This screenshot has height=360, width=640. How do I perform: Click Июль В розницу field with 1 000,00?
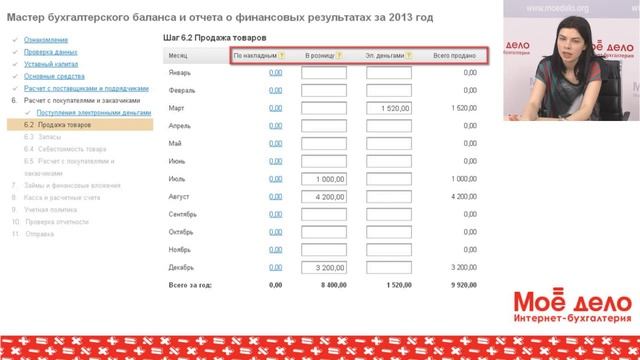point(324,179)
